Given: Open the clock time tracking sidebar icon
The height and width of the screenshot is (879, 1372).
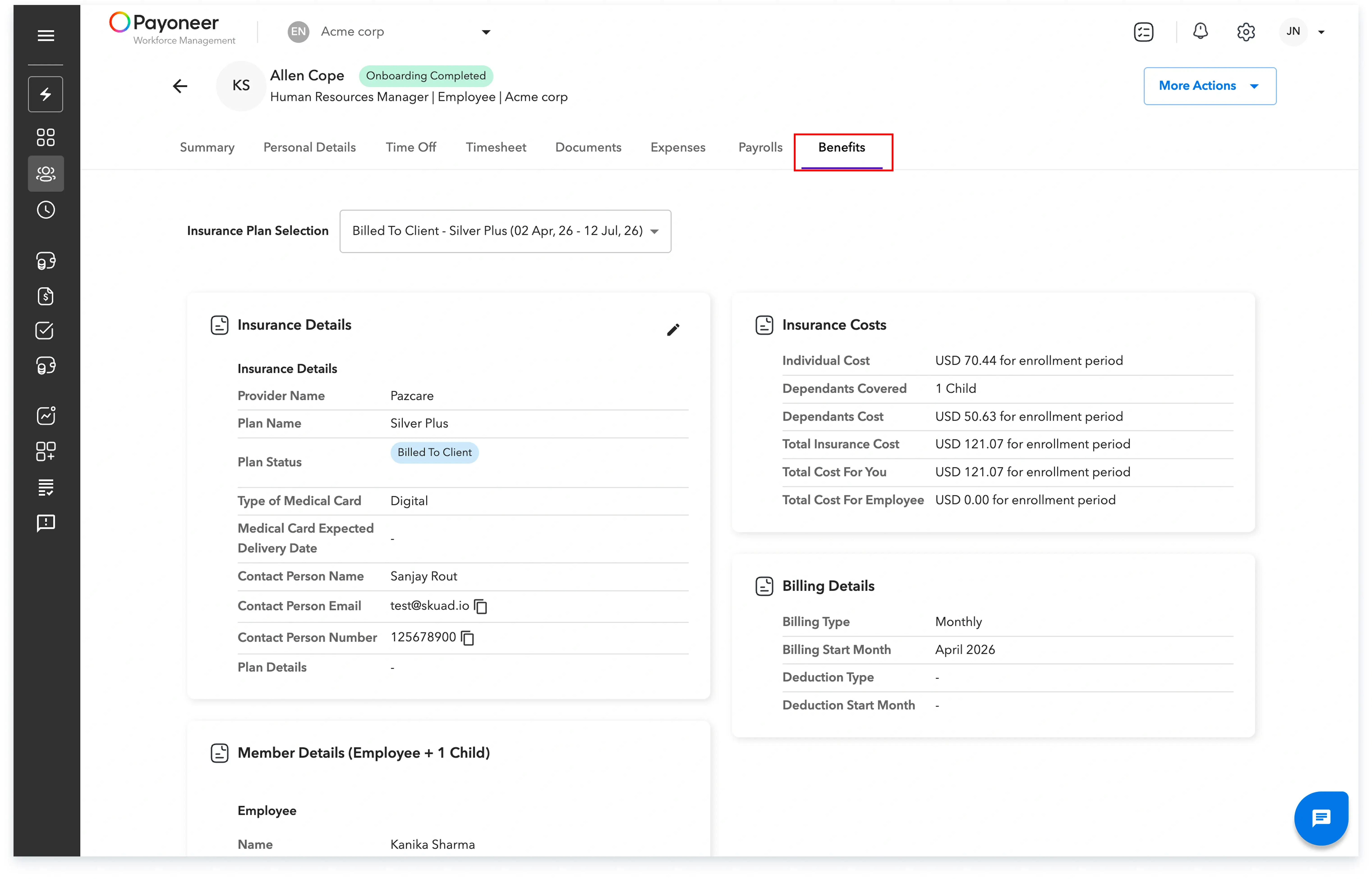Looking at the screenshot, I should 46,210.
